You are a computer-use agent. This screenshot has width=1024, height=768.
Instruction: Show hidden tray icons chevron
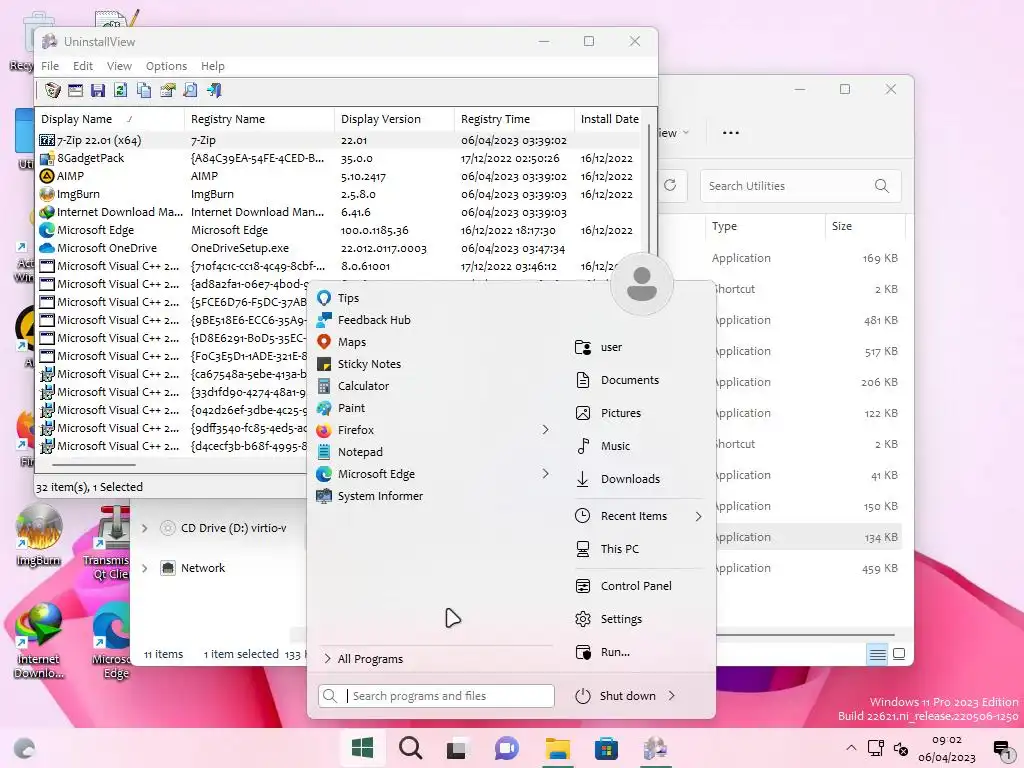click(851, 748)
